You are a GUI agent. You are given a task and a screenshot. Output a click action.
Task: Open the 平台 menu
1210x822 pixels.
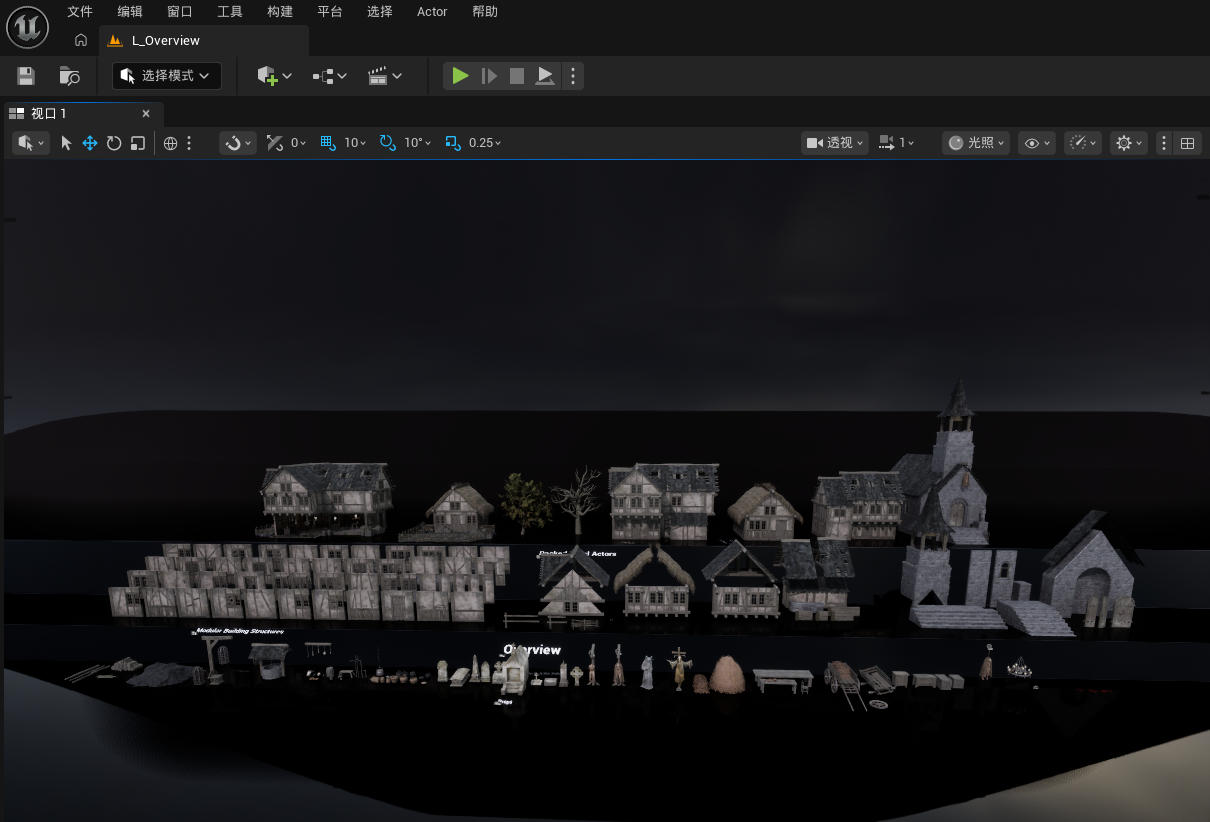[330, 12]
